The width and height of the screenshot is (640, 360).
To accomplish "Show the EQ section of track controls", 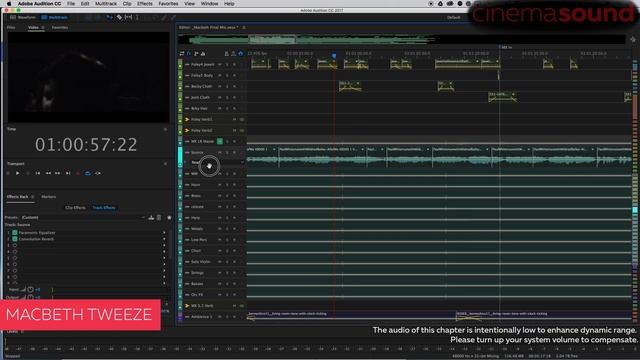I will [x=203, y=54].
